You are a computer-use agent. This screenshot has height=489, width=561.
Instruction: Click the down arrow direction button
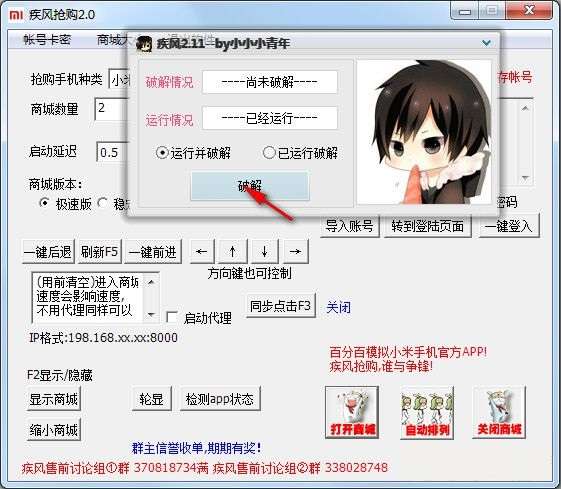(x=264, y=251)
